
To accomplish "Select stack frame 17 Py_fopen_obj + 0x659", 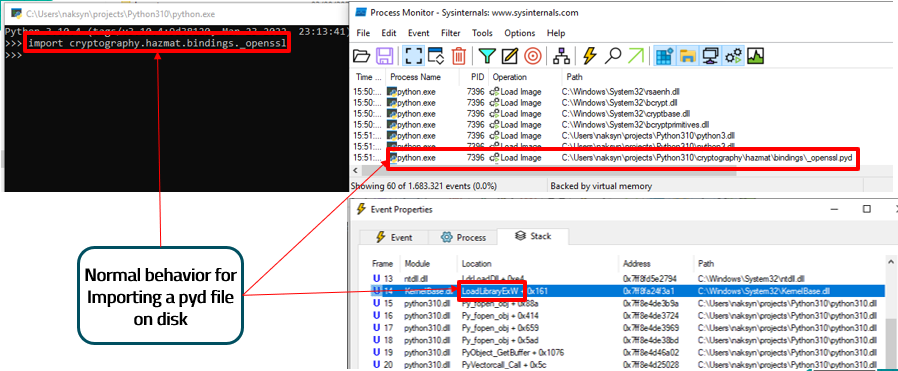I will click(627, 327).
